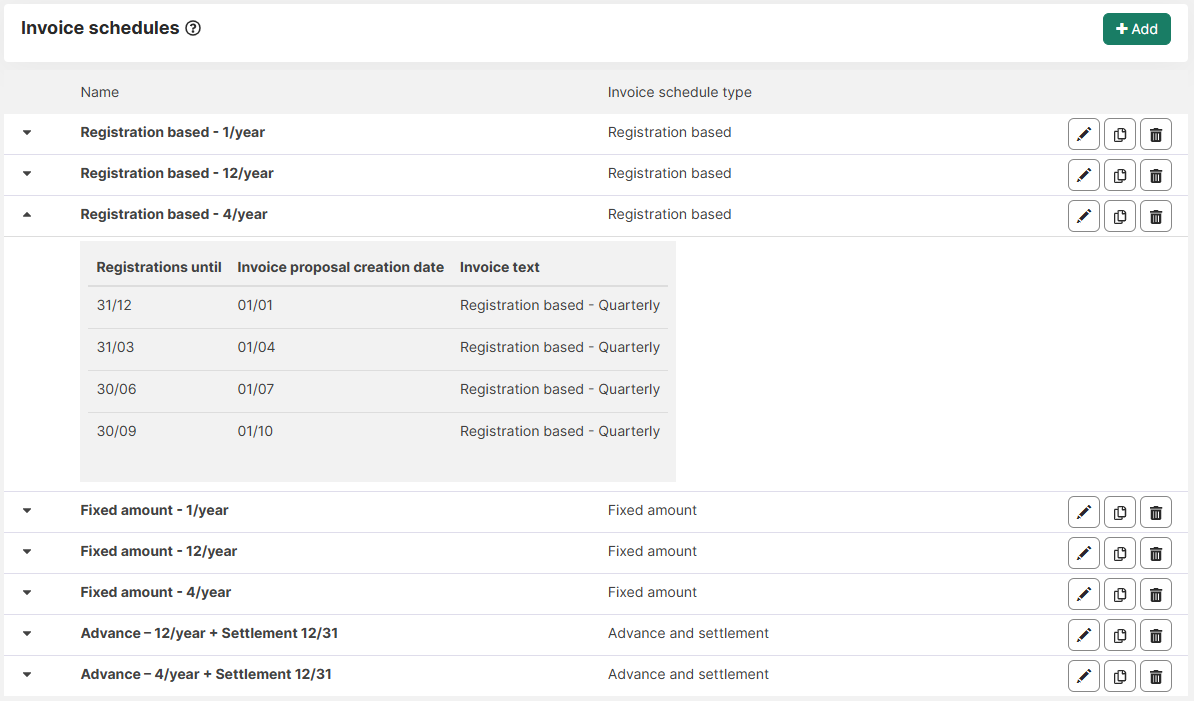Collapse the Registration based - 4/year row

click(27, 215)
